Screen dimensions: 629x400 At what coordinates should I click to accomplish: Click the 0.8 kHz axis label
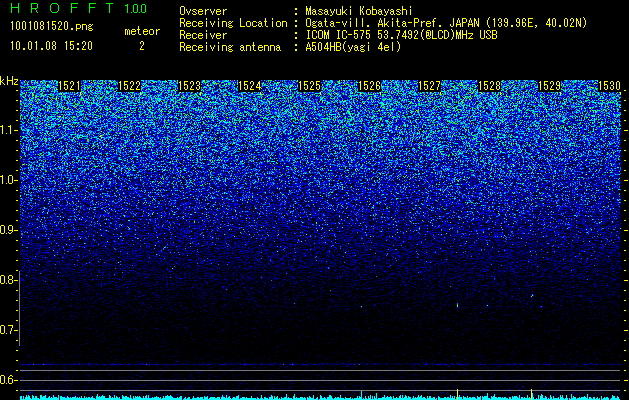pos(8,280)
